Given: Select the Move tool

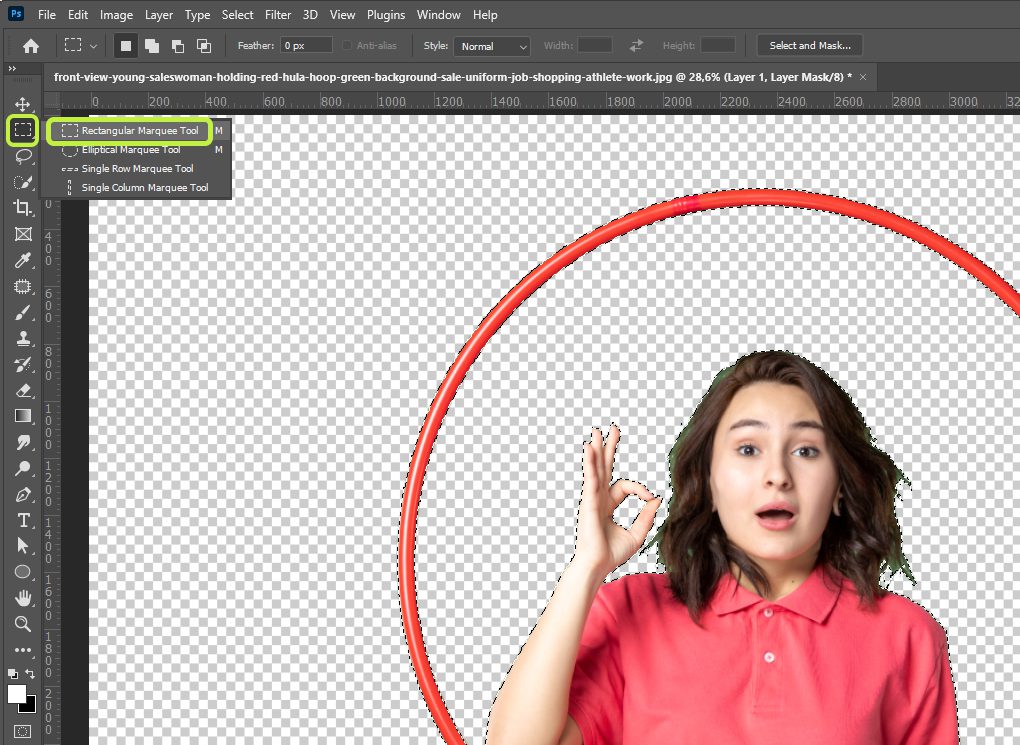Looking at the screenshot, I should [x=23, y=104].
